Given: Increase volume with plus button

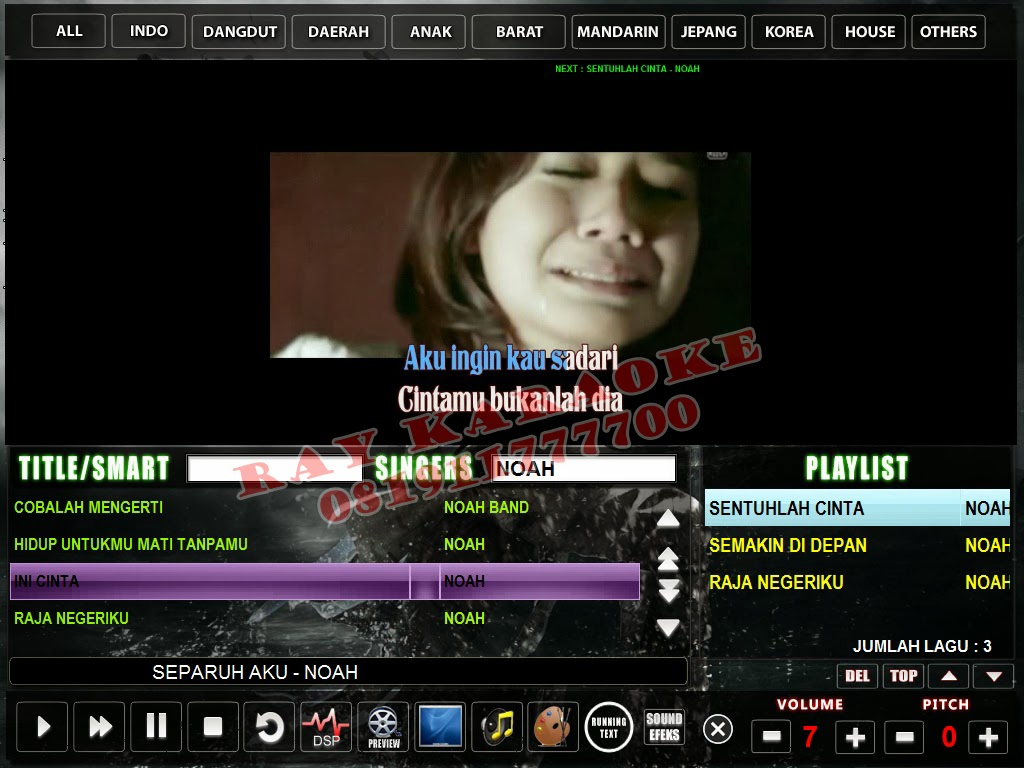Looking at the screenshot, I should point(855,737).
